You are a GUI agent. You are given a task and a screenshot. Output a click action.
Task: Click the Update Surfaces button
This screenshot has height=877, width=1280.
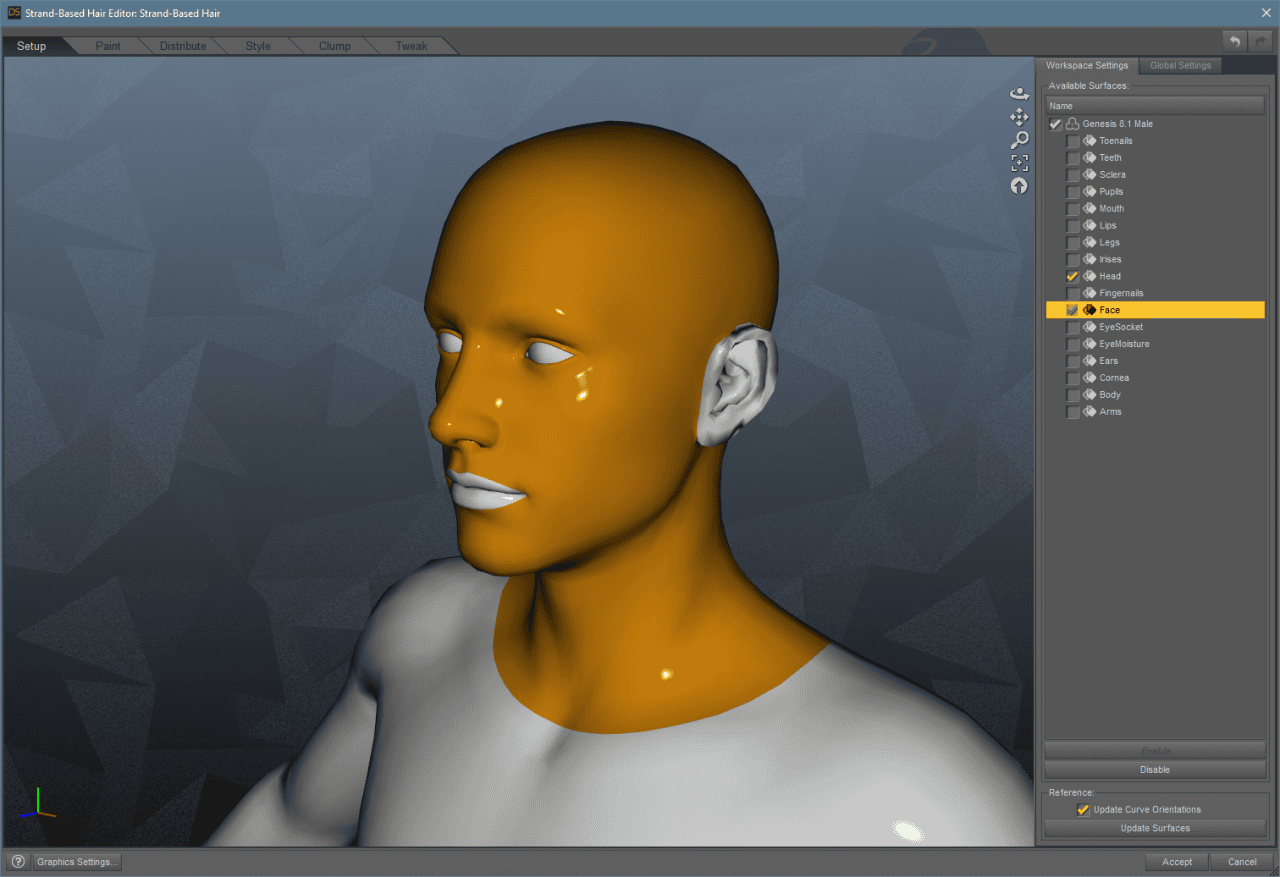pos(1155,828)
